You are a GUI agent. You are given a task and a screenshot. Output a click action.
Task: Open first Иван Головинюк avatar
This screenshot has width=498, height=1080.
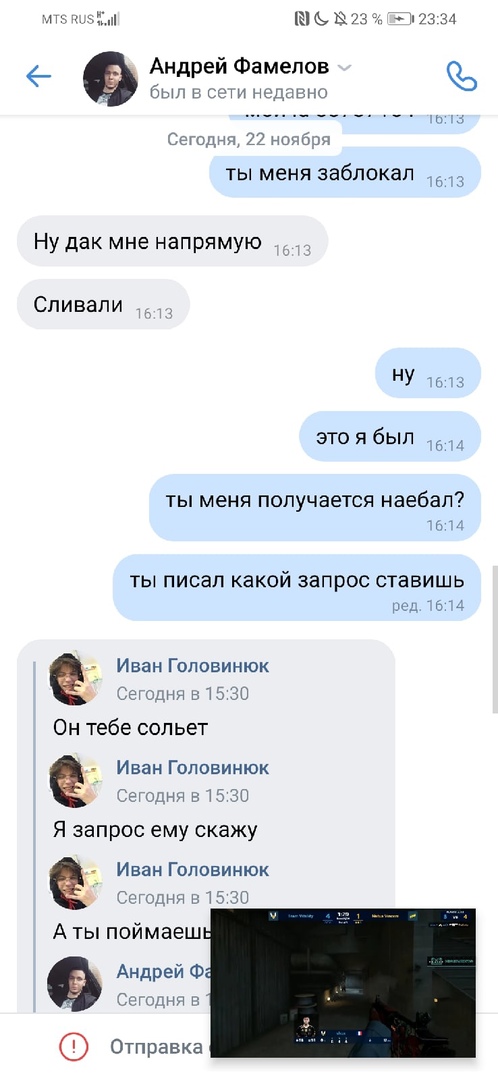pos(74,678)
